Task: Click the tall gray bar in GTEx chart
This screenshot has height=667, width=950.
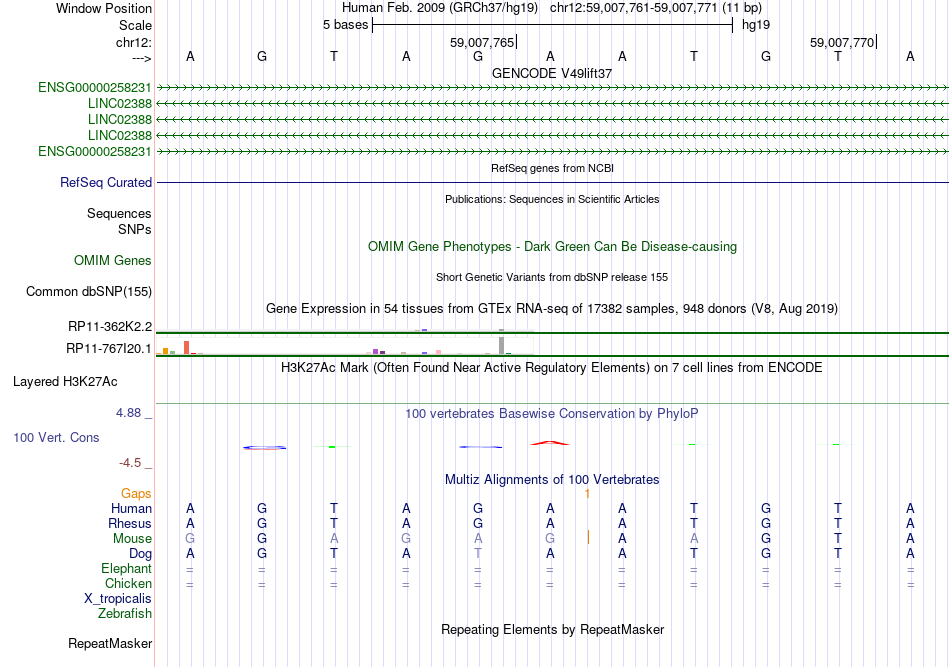Action: click(x=502, y=345)
